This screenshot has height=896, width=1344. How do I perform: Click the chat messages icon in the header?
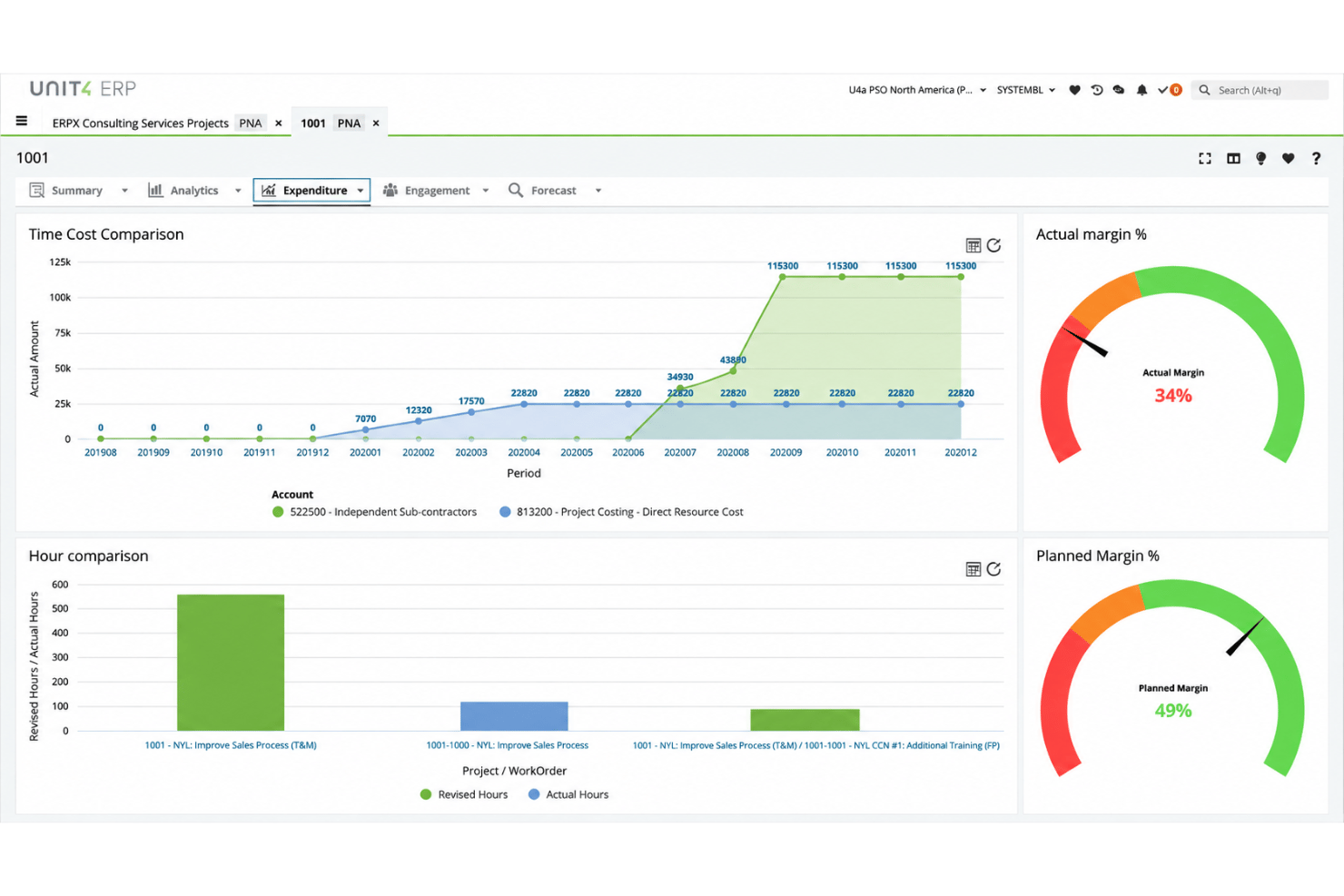tap(1119, 90)
